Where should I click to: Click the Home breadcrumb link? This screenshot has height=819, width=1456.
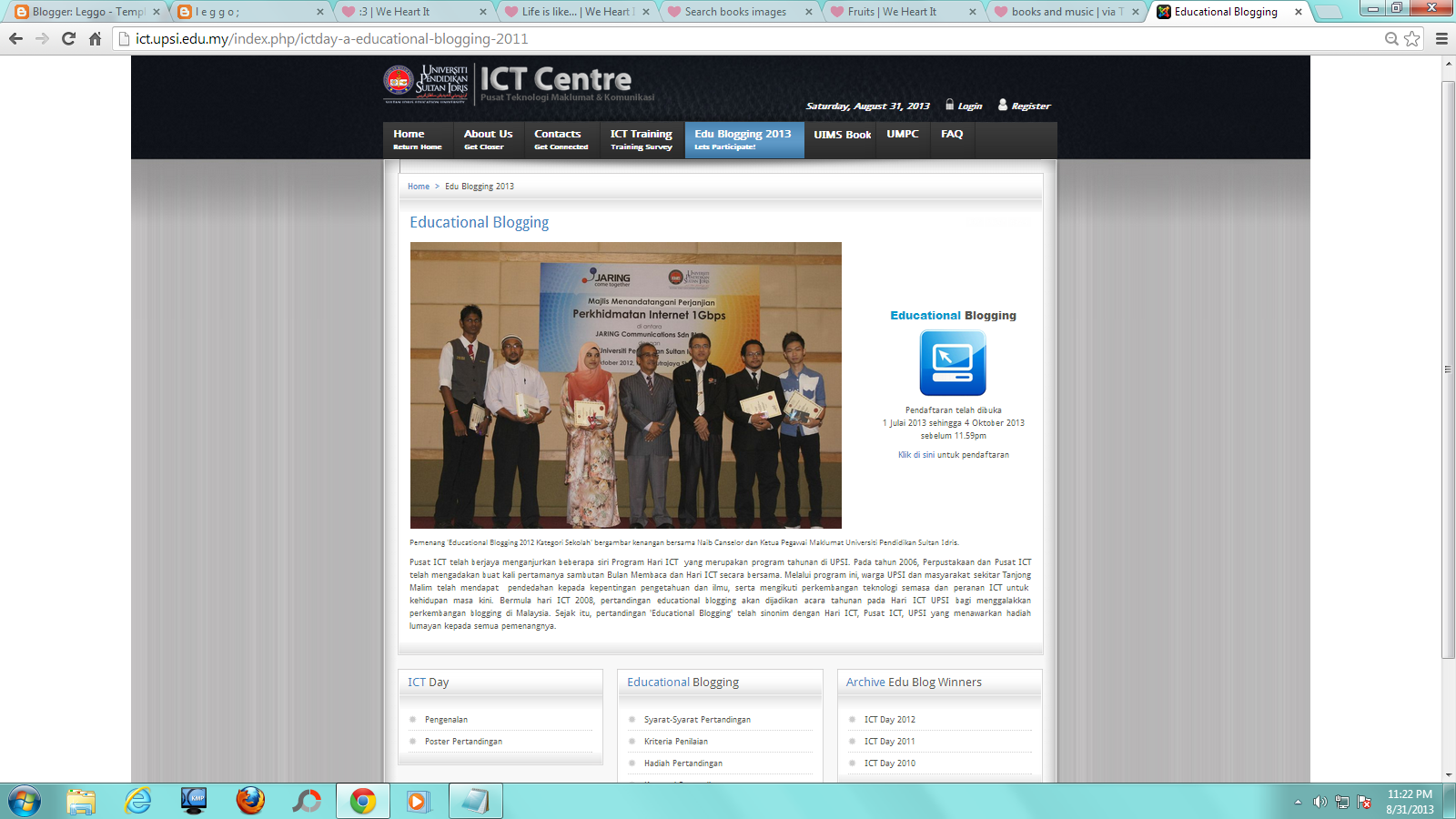[x=419, y=187]
